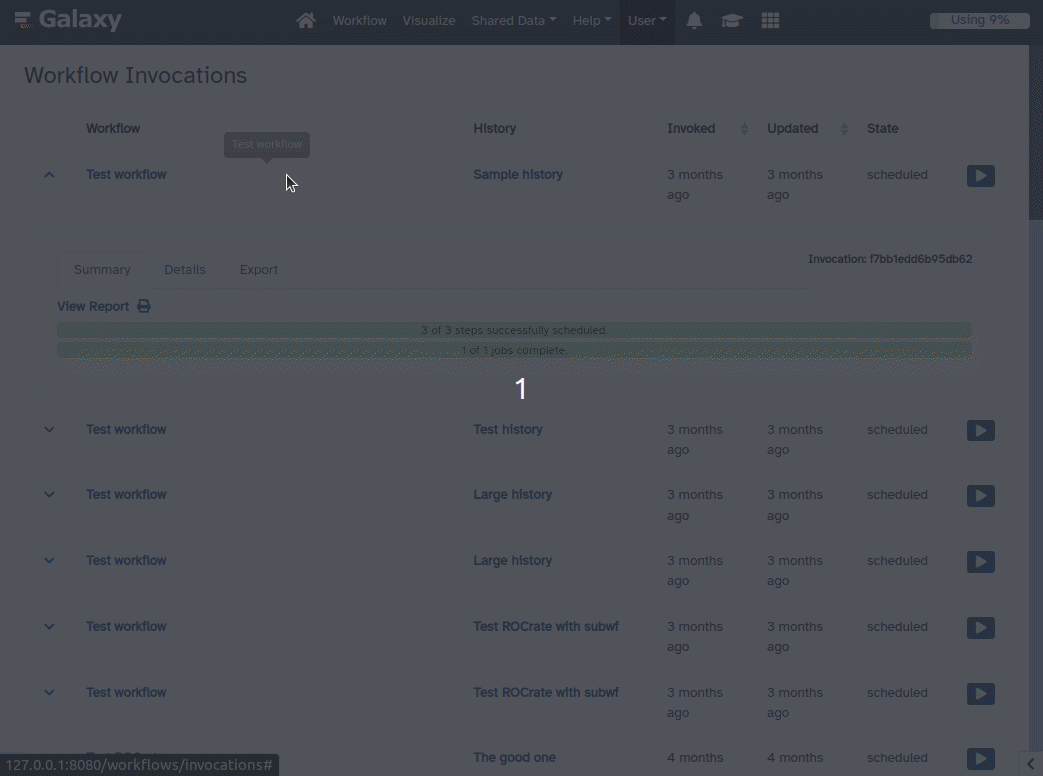Click the home icon in the masthead
This screenshot has width=1043, height=776.
[x=306, y=20]
